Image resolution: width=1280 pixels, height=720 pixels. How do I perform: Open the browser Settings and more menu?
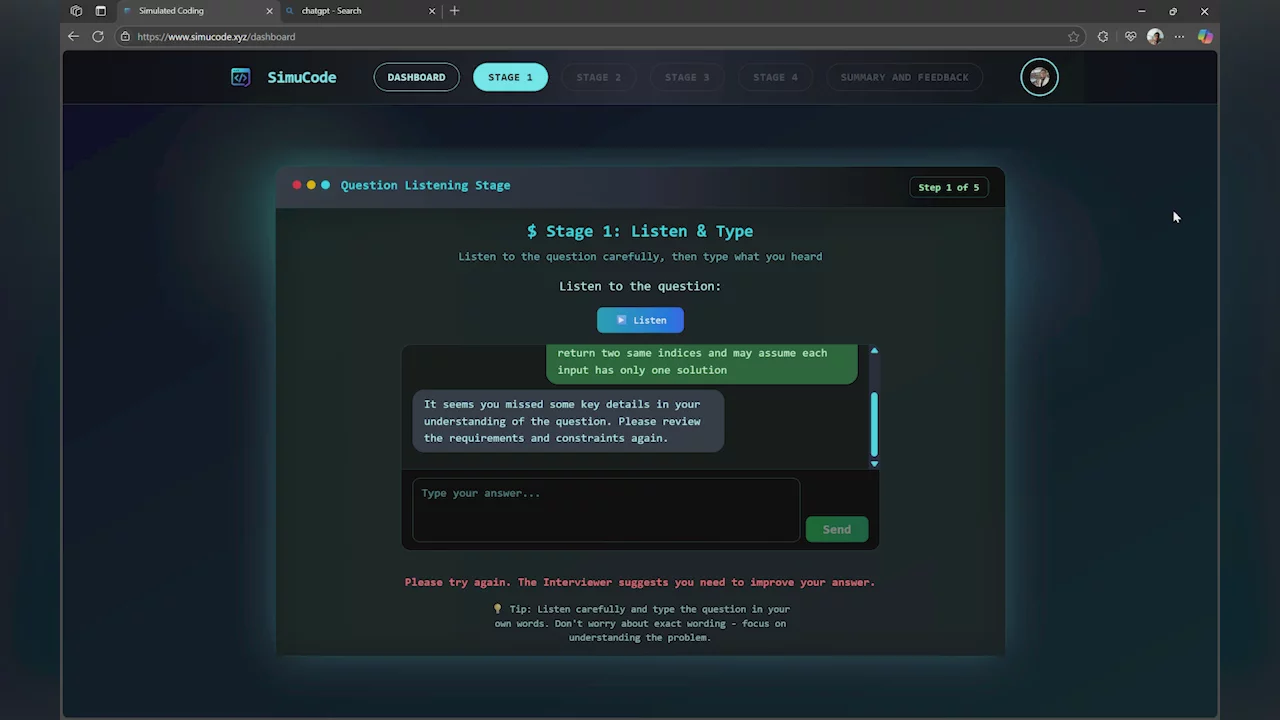pyautogui.click(x=1180, y=37)
